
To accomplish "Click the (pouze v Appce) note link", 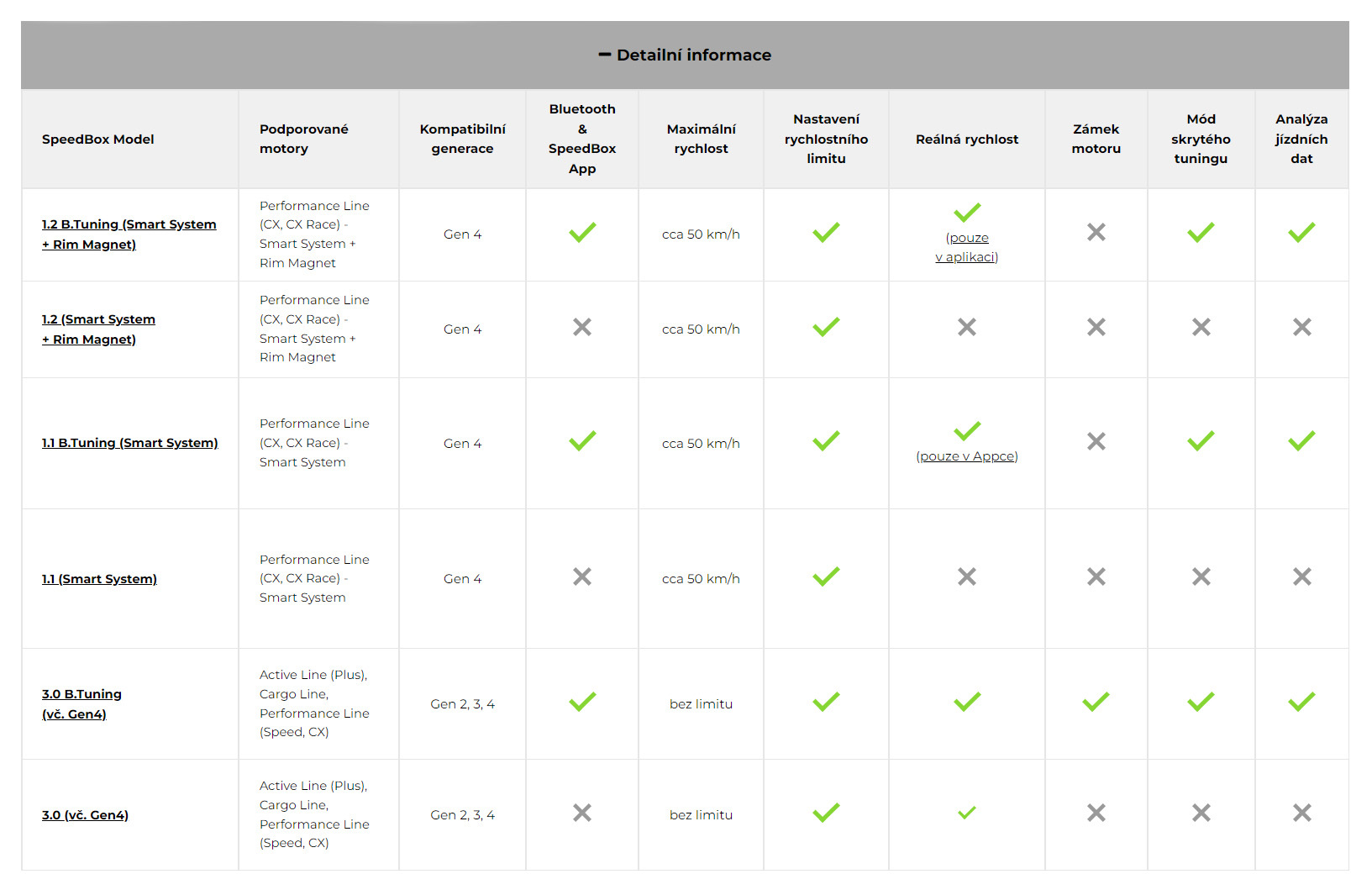I will pyautogui.click(x=967, y=456).
